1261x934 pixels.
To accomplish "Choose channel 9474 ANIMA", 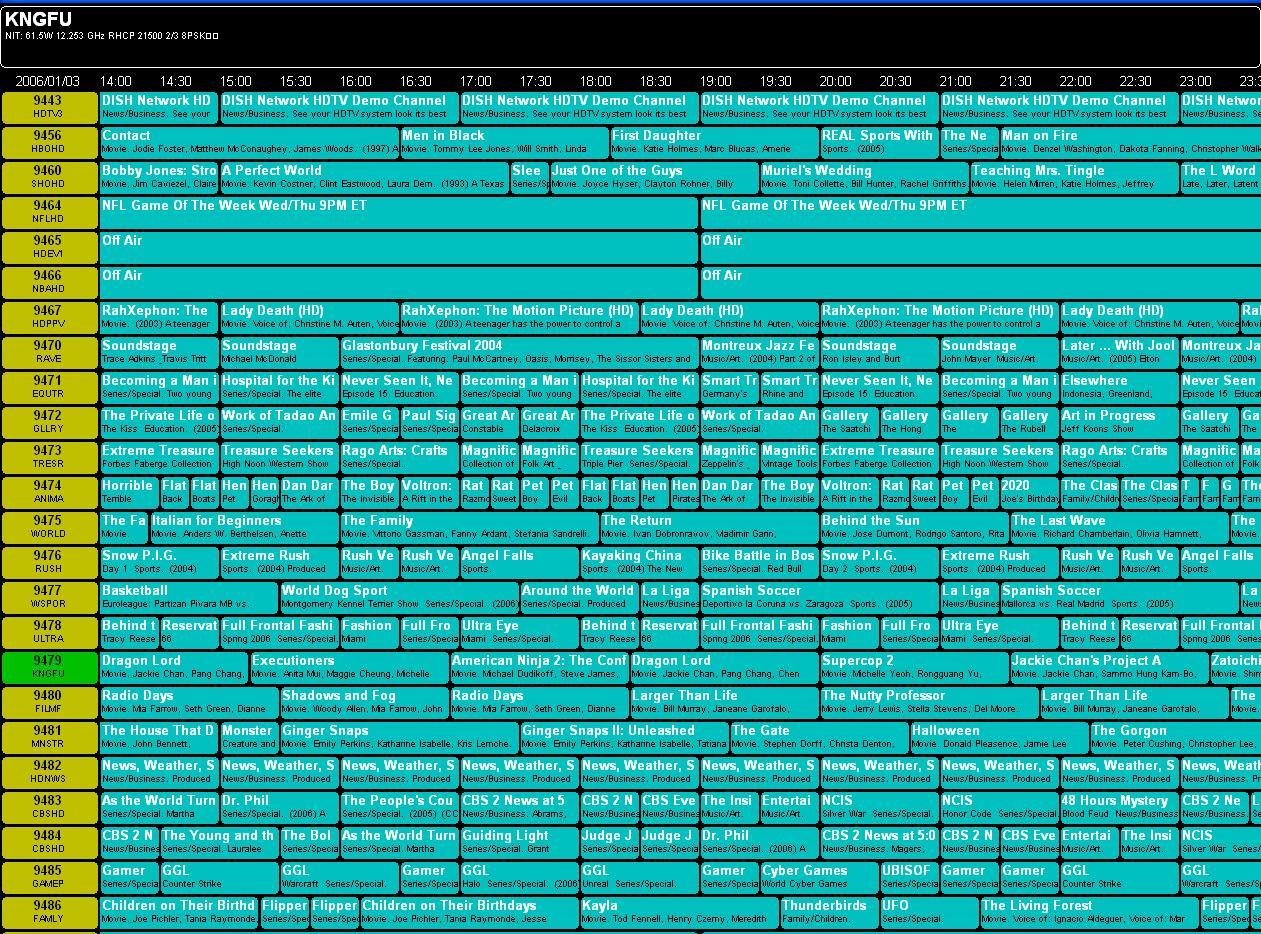I will (49, 492).
